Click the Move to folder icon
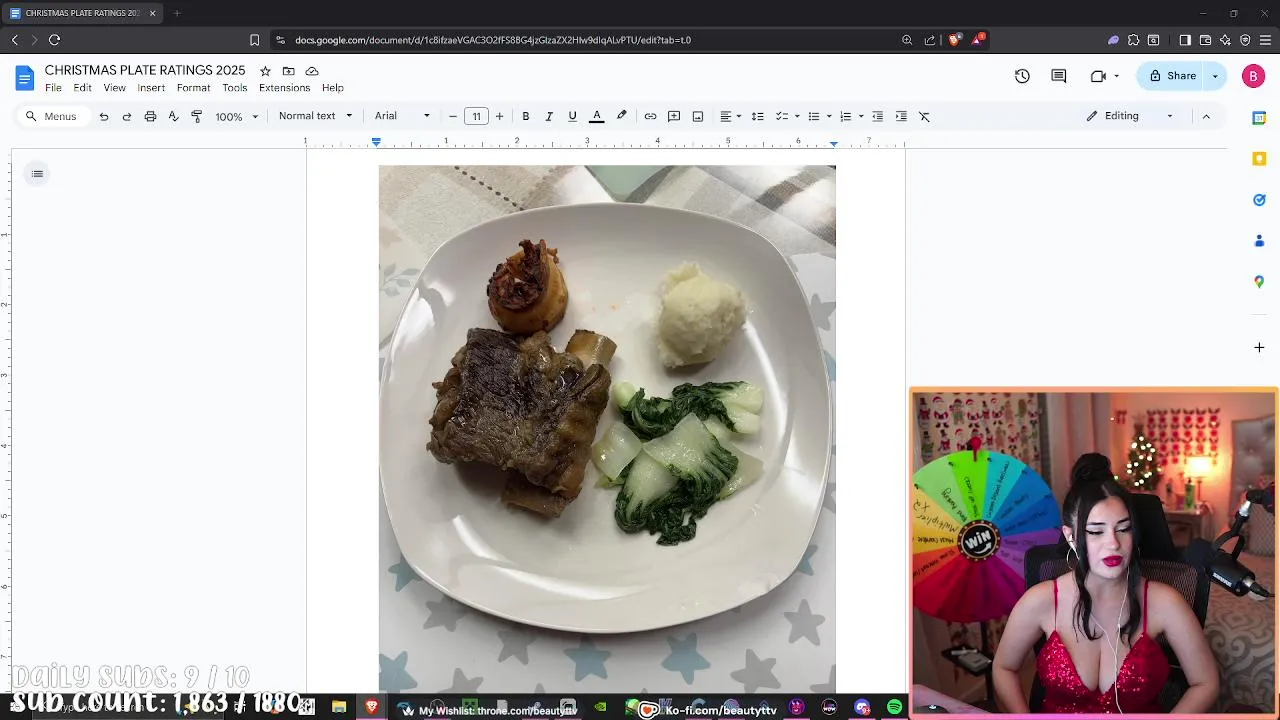The image size is (1280, 720). [288, 71]
